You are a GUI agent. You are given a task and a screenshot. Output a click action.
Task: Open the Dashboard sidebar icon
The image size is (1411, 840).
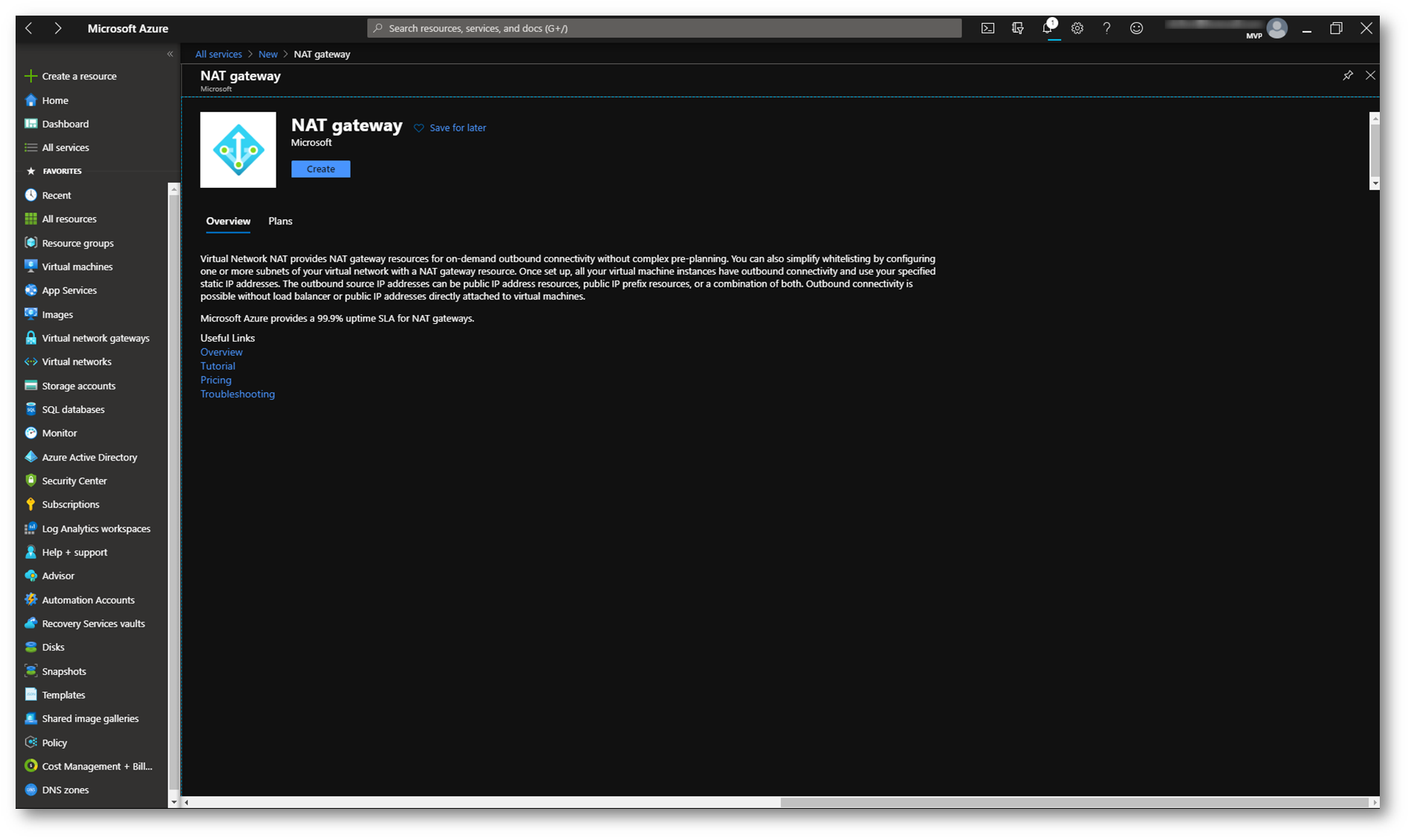click(x=30, y=124)
